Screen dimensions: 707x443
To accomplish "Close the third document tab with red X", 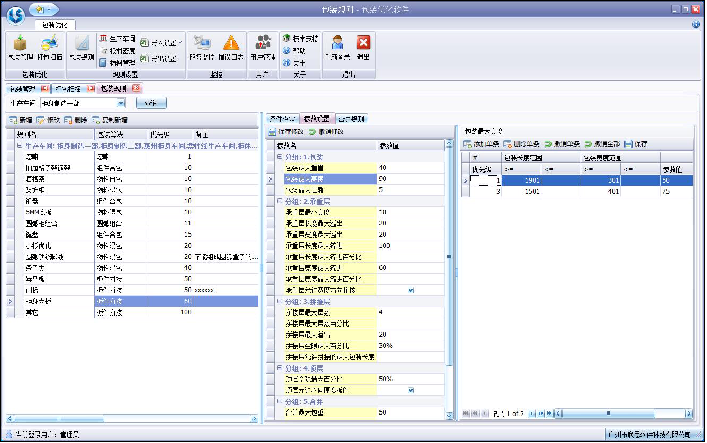I will 136,88.
